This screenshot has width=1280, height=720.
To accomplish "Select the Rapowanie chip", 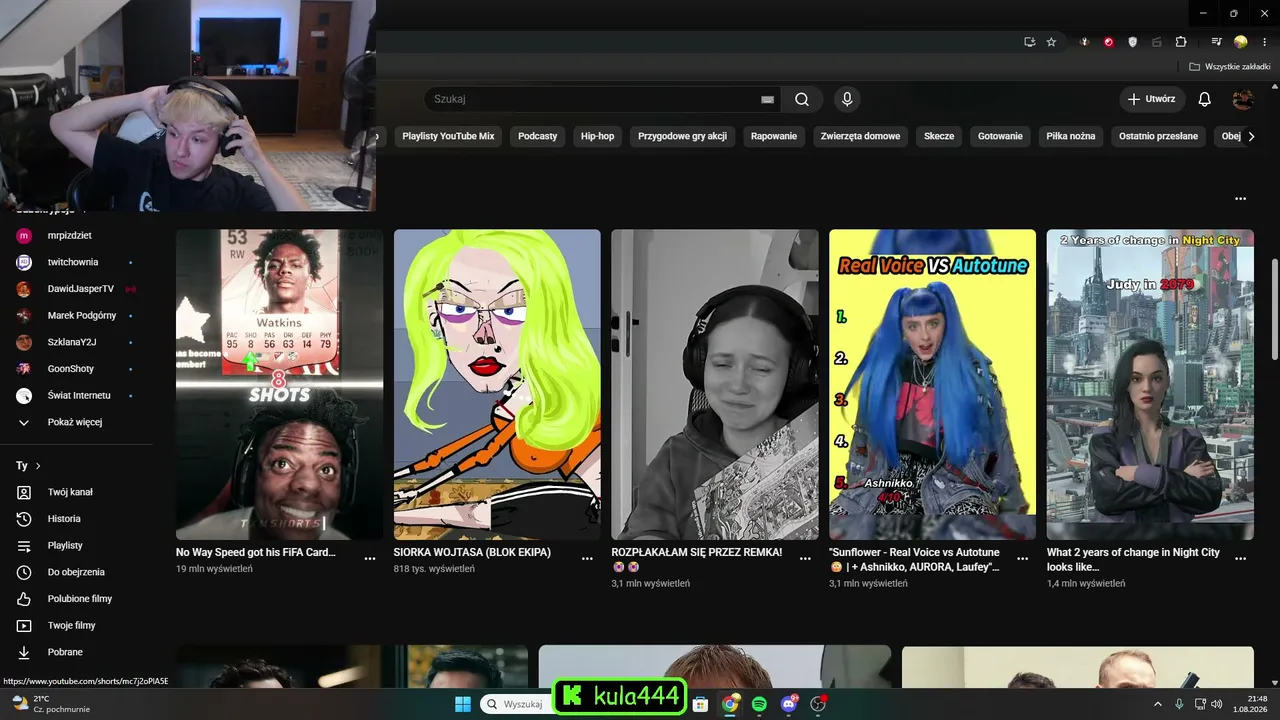I will click(774, 136).
